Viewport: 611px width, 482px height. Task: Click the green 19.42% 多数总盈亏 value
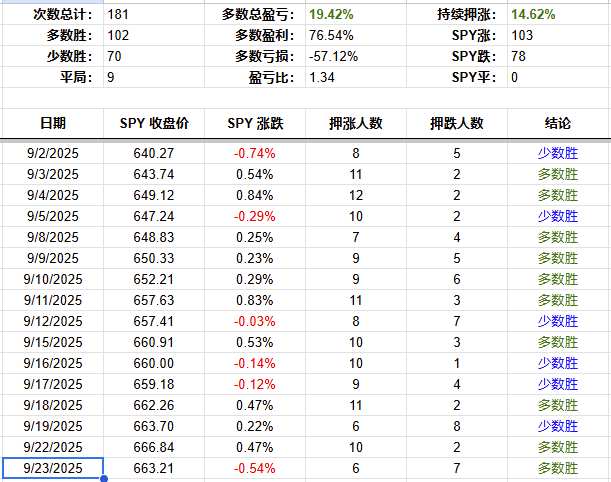(331, 15)
